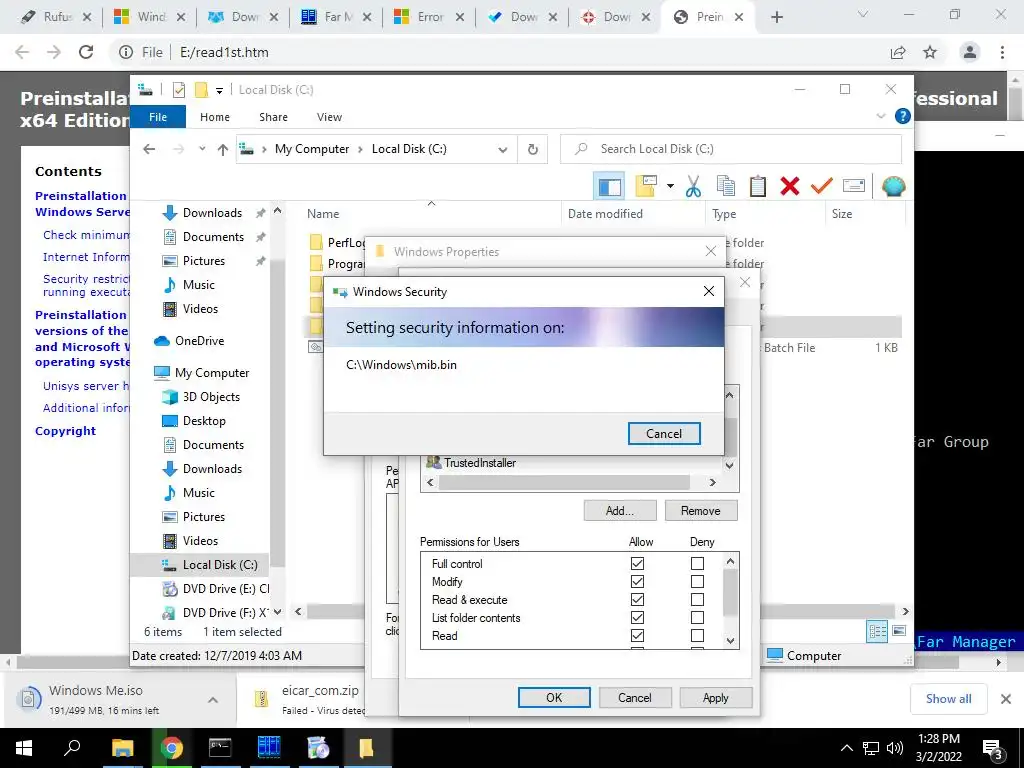Switch Explorer to large icons view
Screen dimensions: 1024x768
click(899, 631)
